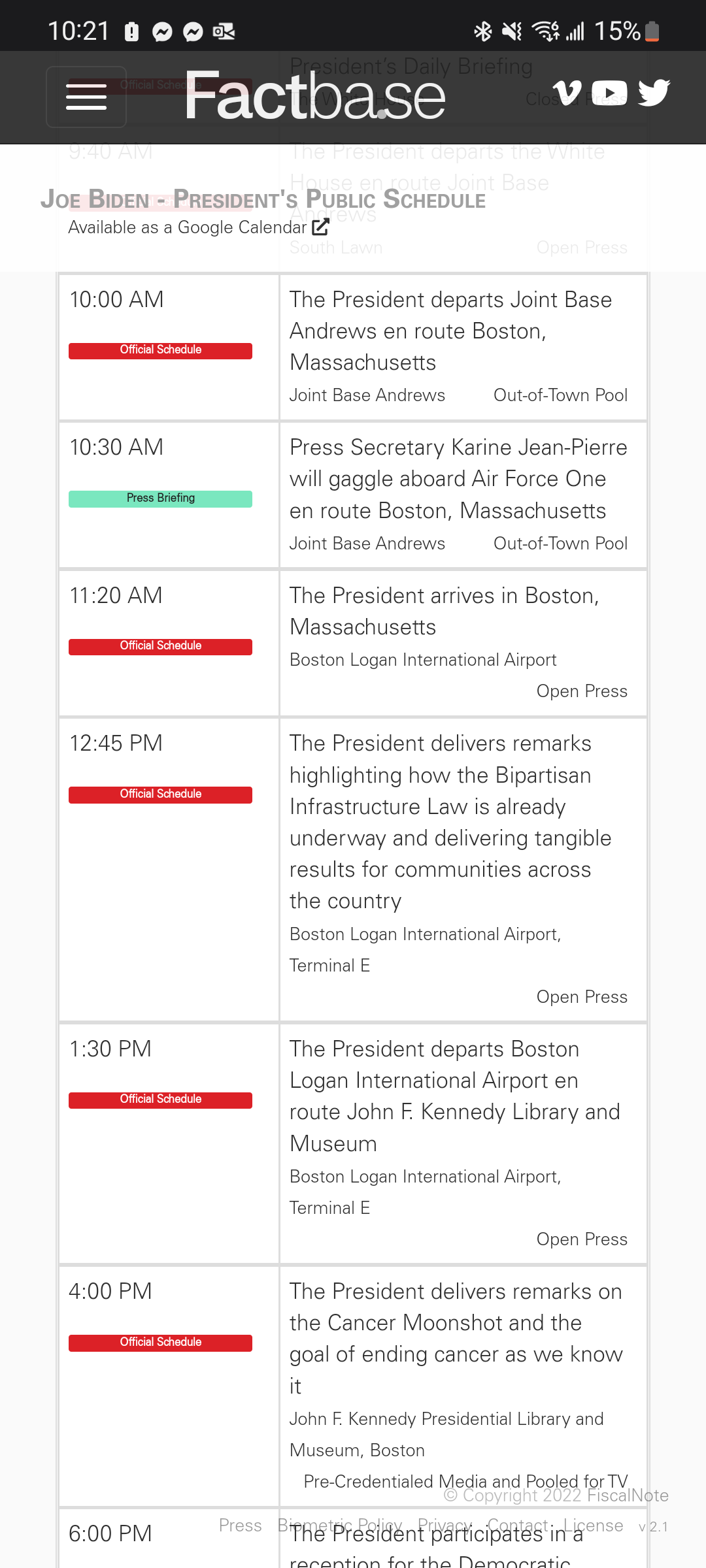Click the Factbase logo

pyautogui.click(x=315, y=97)
